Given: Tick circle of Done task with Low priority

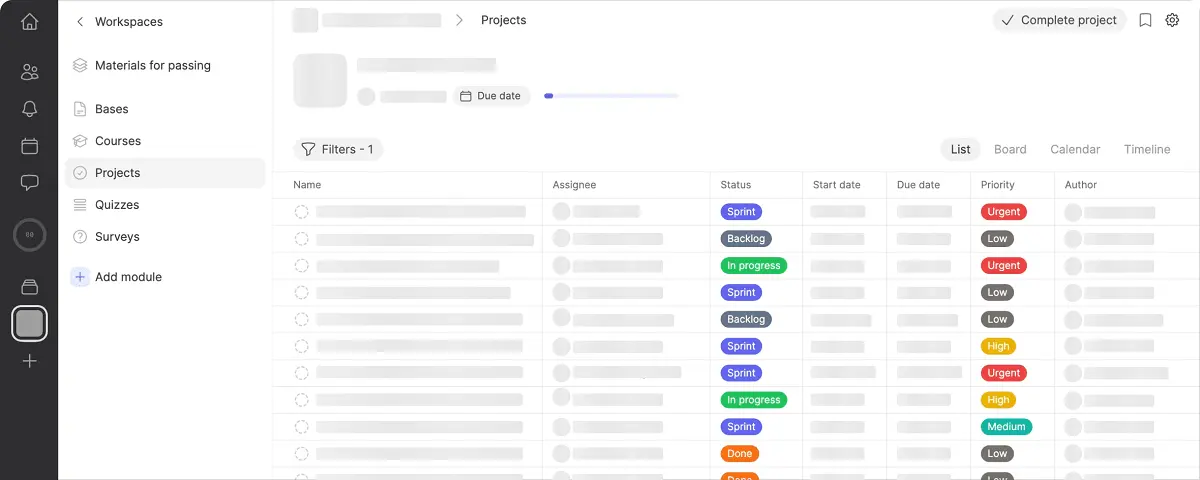Looking at the screenshot, I should (301, 454).
